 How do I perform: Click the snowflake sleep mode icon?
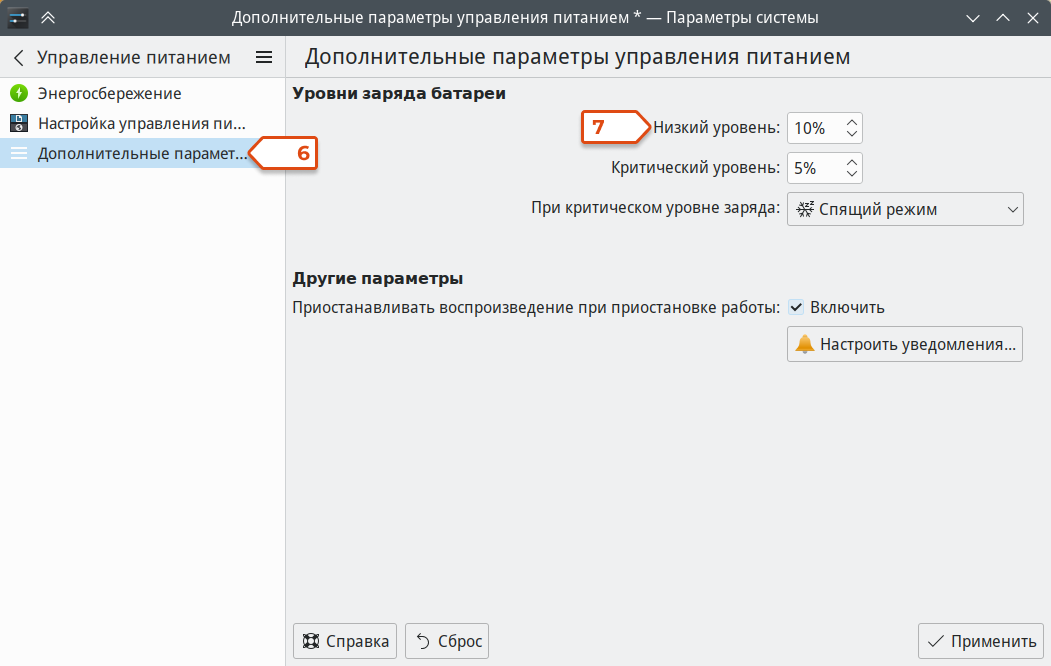[x=804, y=209]
